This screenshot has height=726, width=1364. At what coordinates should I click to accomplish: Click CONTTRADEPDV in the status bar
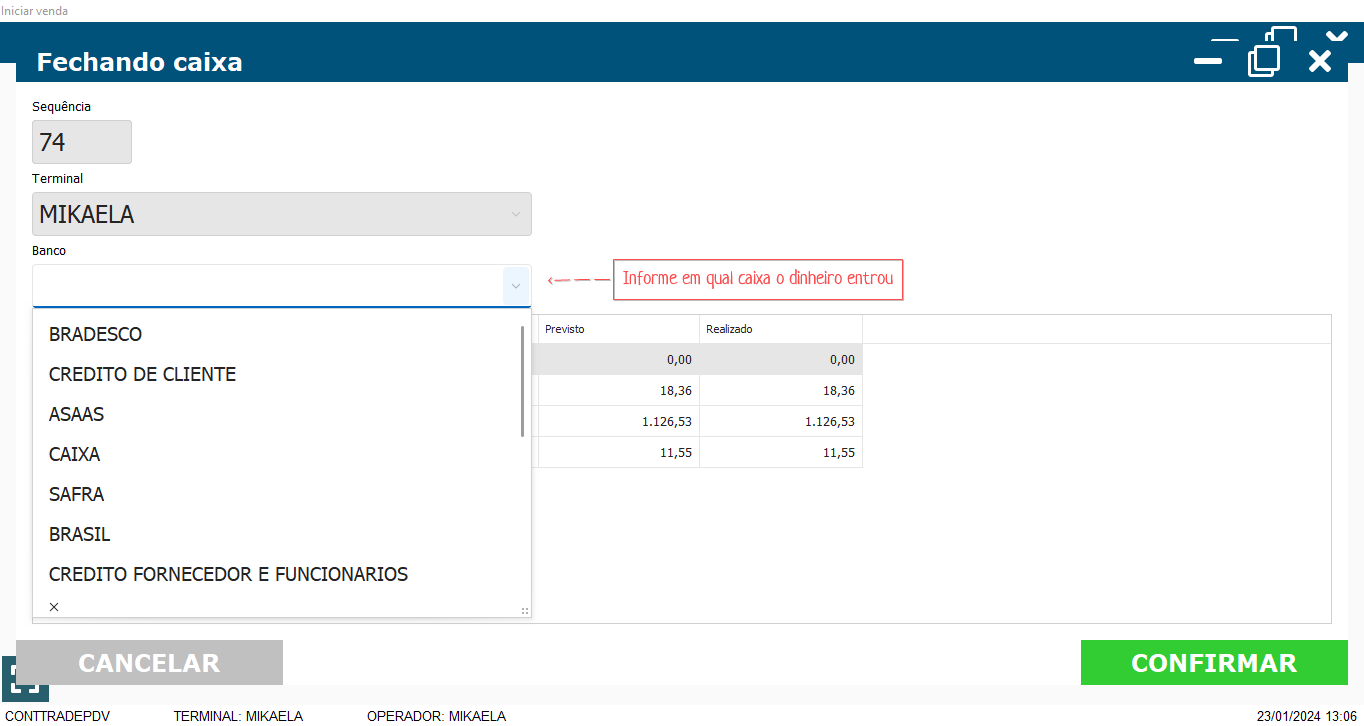click(x=58, y=716)
